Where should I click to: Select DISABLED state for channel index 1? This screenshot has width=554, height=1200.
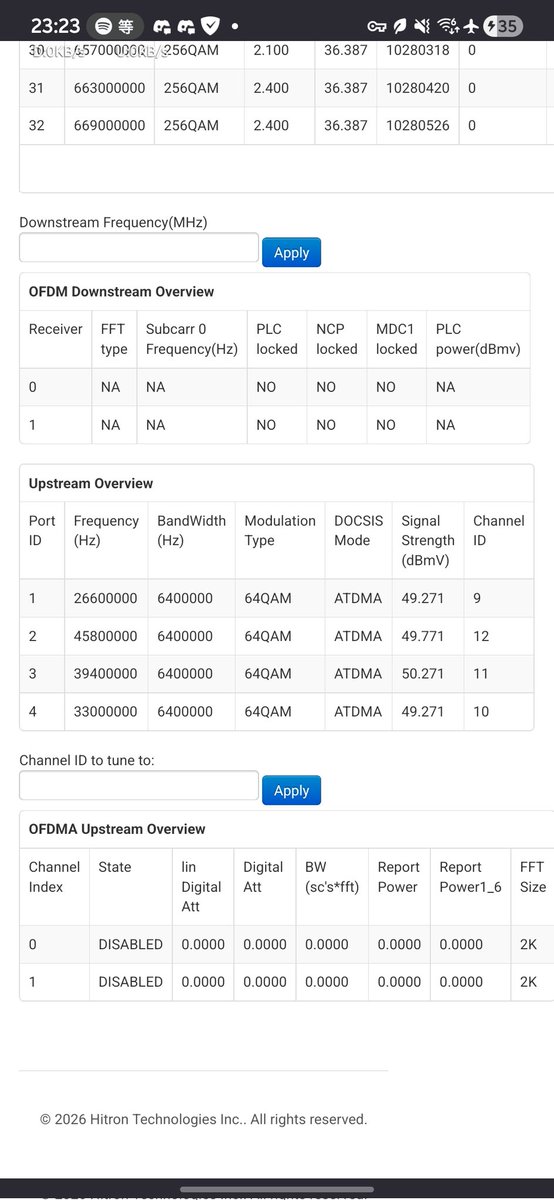click(x=130, y=982)
